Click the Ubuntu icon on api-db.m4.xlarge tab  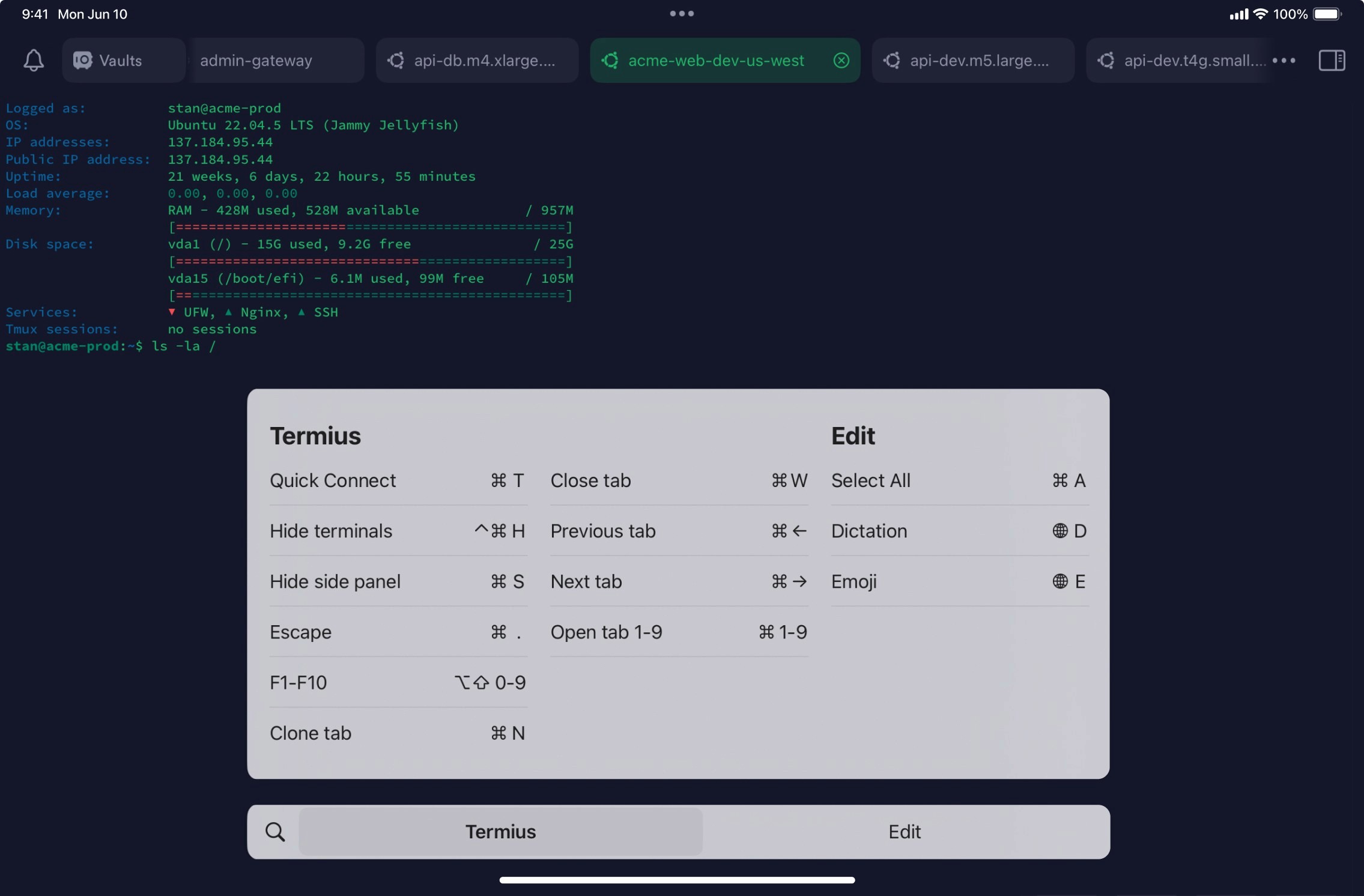coord(396,60)
